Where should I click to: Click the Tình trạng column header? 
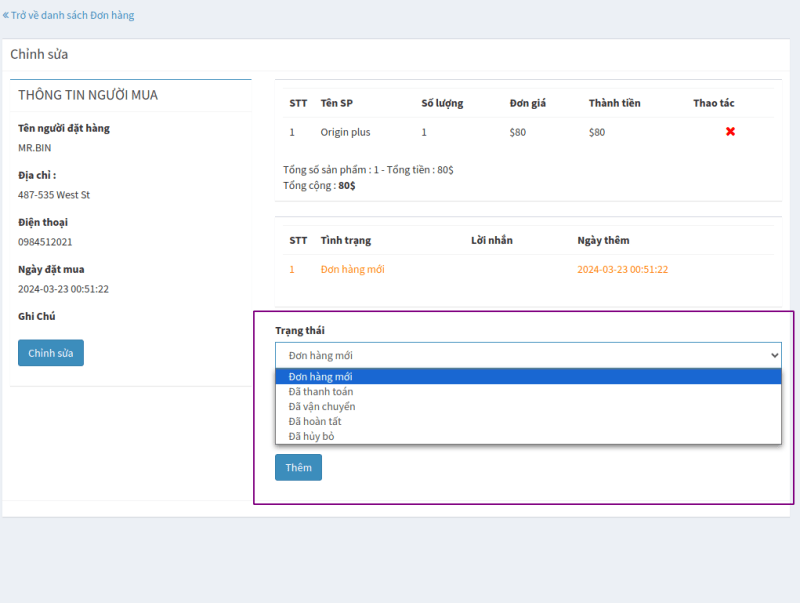coord(345,240)
